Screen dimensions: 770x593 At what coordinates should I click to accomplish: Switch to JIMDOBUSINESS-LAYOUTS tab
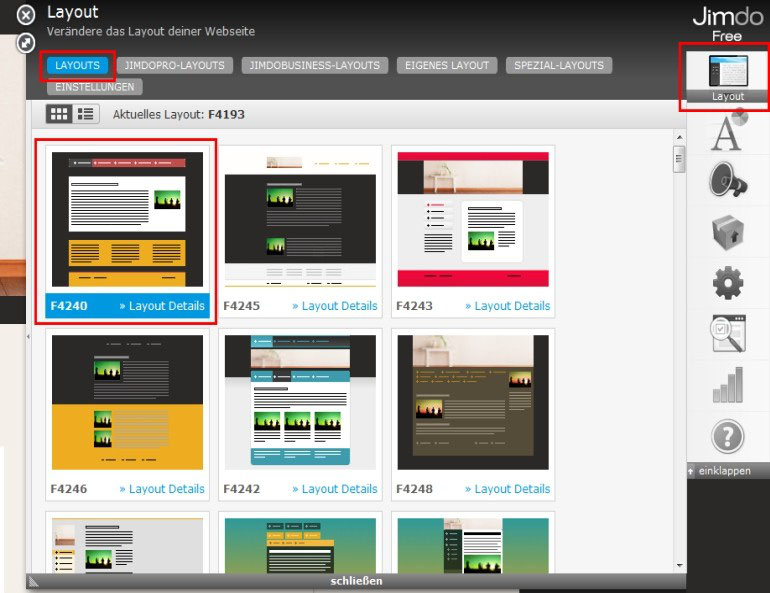click(x=315, y=65)
